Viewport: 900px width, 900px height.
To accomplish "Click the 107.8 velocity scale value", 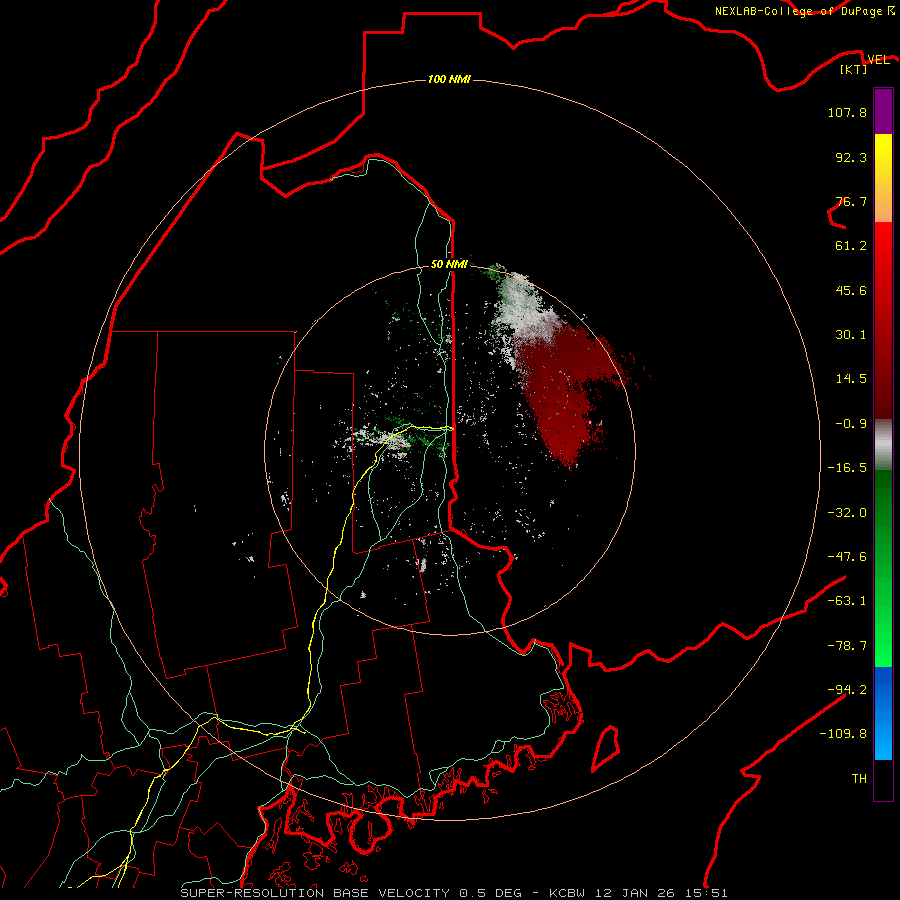I will coord(847,112).
